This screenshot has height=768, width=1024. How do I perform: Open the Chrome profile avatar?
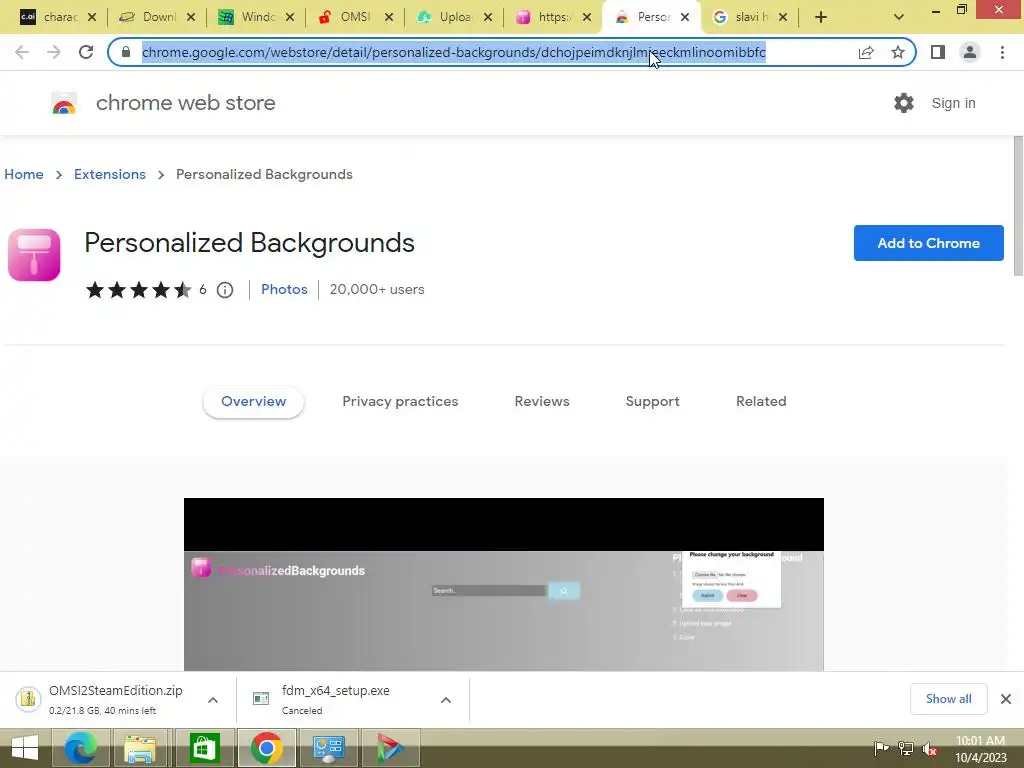(x=970, y=52)
